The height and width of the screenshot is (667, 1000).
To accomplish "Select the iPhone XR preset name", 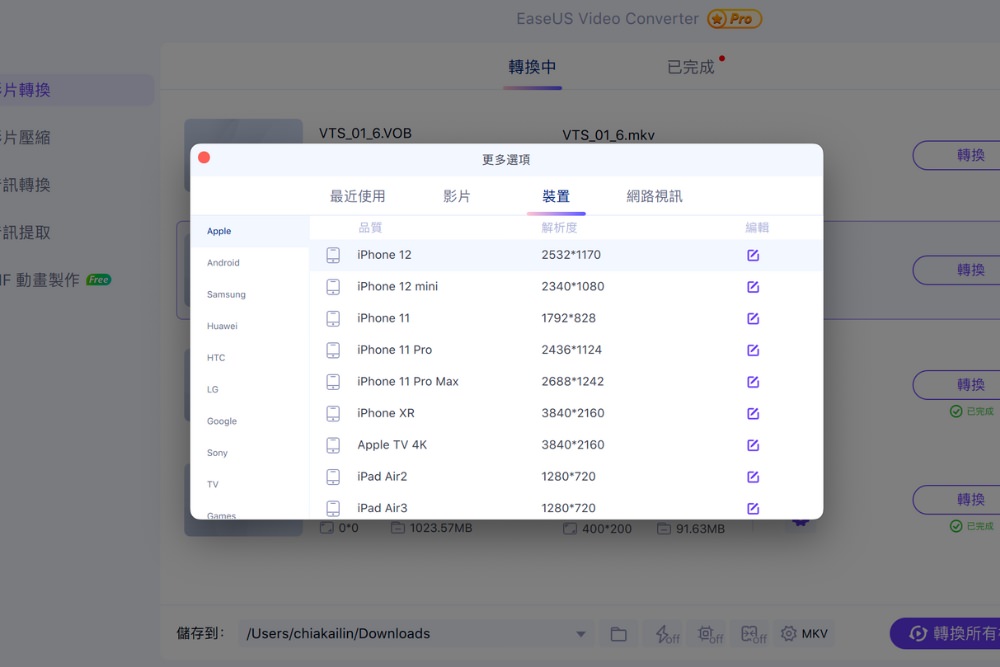I will click(386, 413).
